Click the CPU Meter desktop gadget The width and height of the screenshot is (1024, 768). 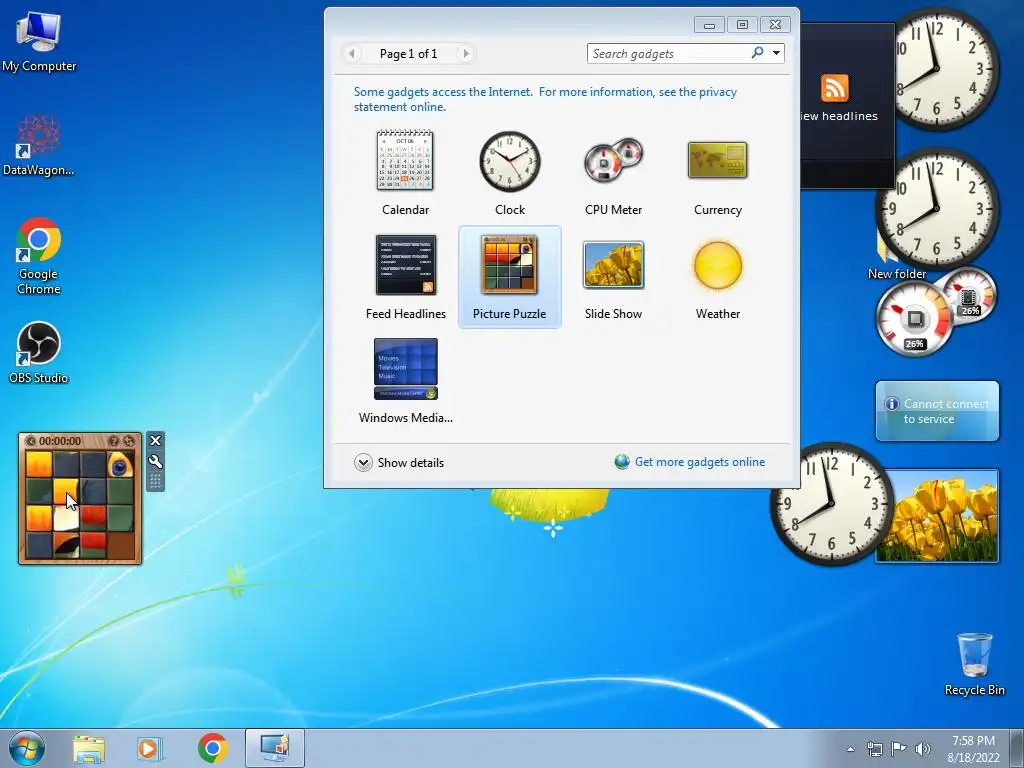pyautogui.click(x=935, y=312)
